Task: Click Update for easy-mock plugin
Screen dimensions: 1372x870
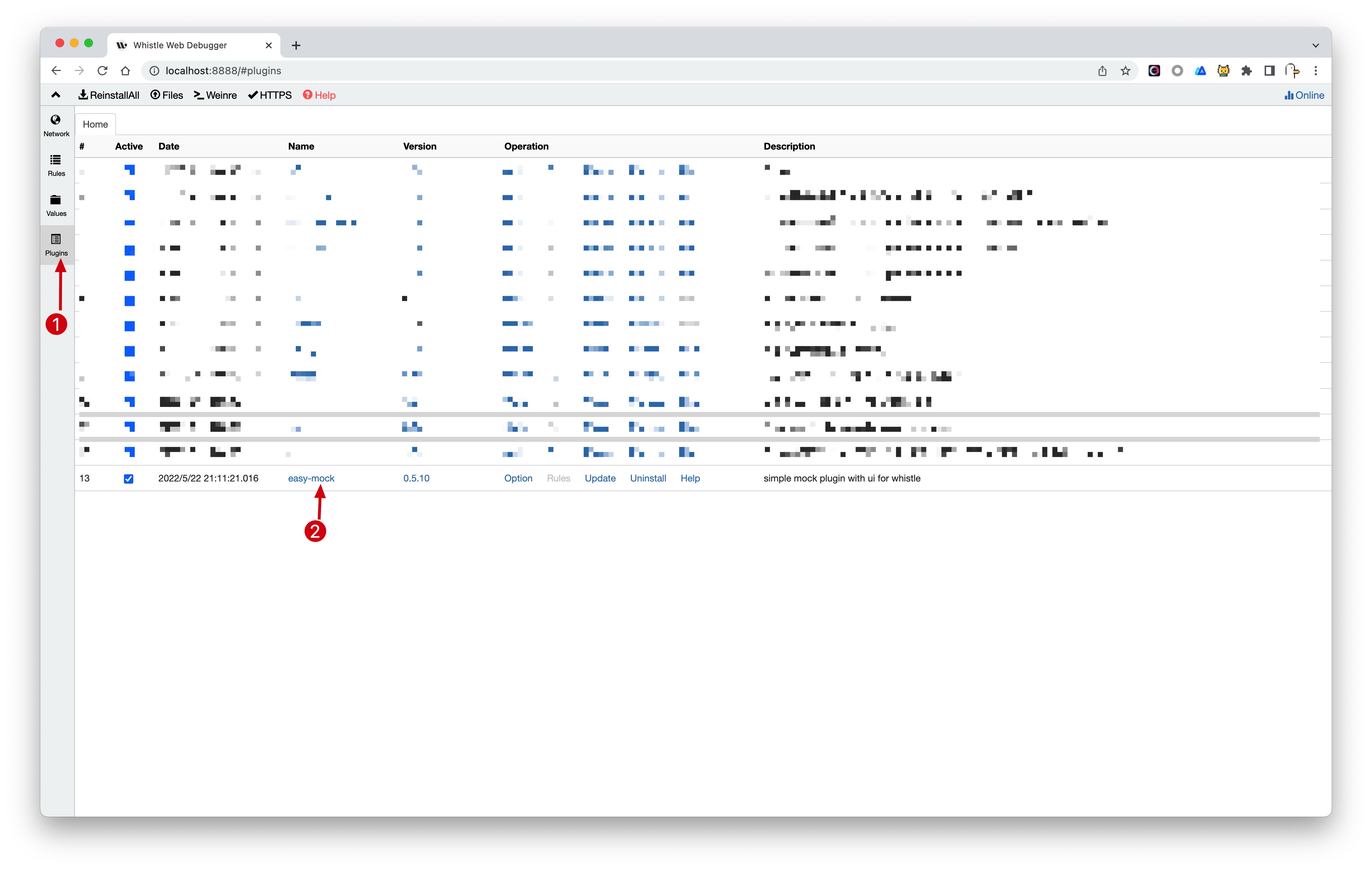Action: [600, 478]
